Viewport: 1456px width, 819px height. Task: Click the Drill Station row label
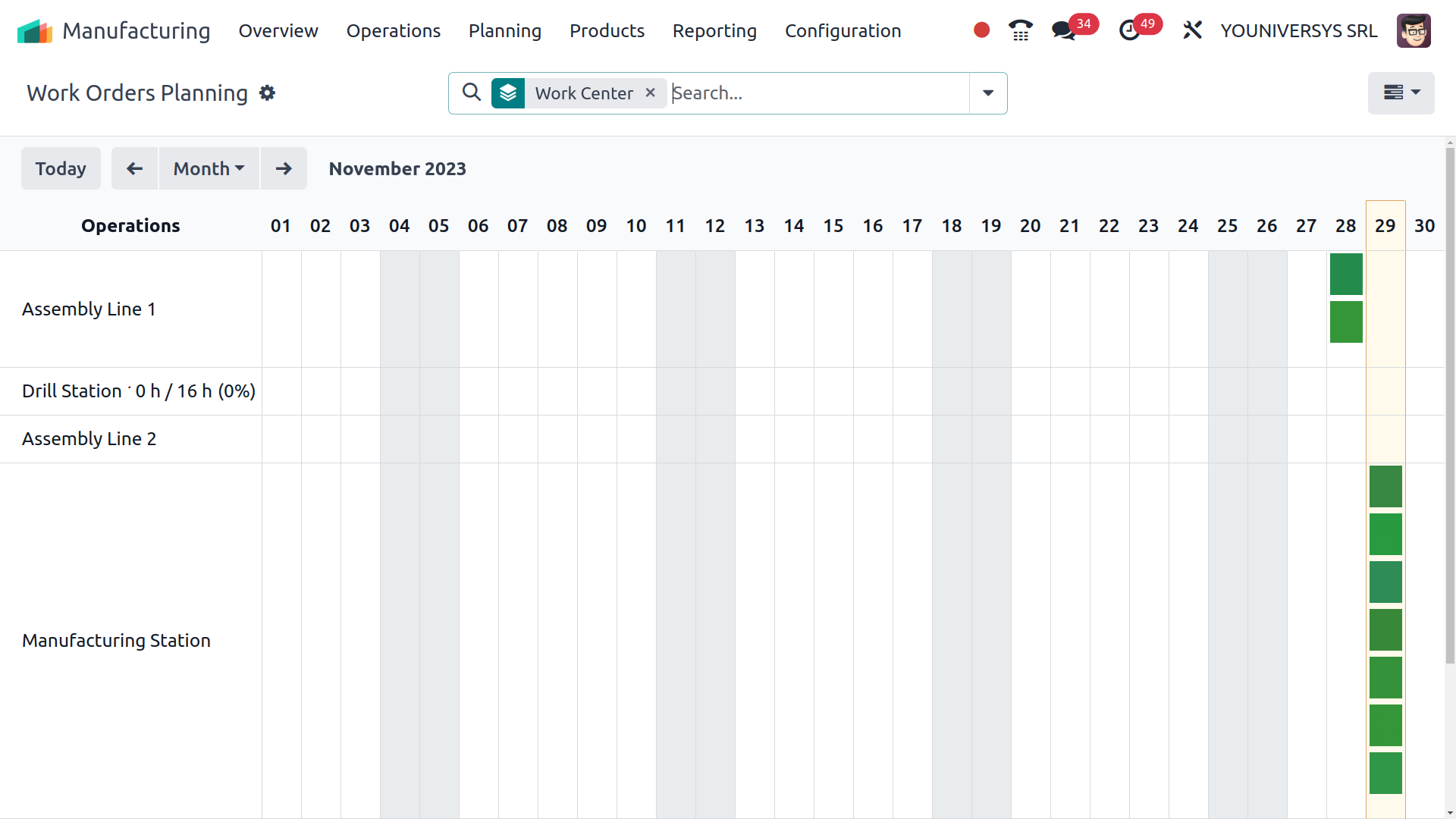click(x=137, y=391)
